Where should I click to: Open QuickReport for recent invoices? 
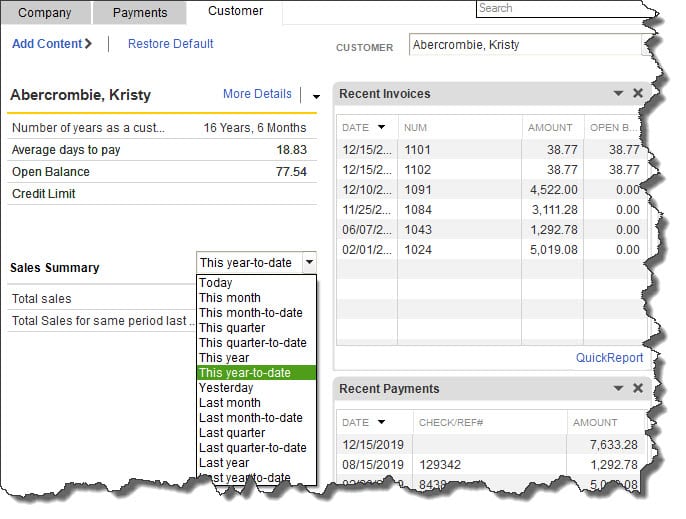[x=609, y=358]
